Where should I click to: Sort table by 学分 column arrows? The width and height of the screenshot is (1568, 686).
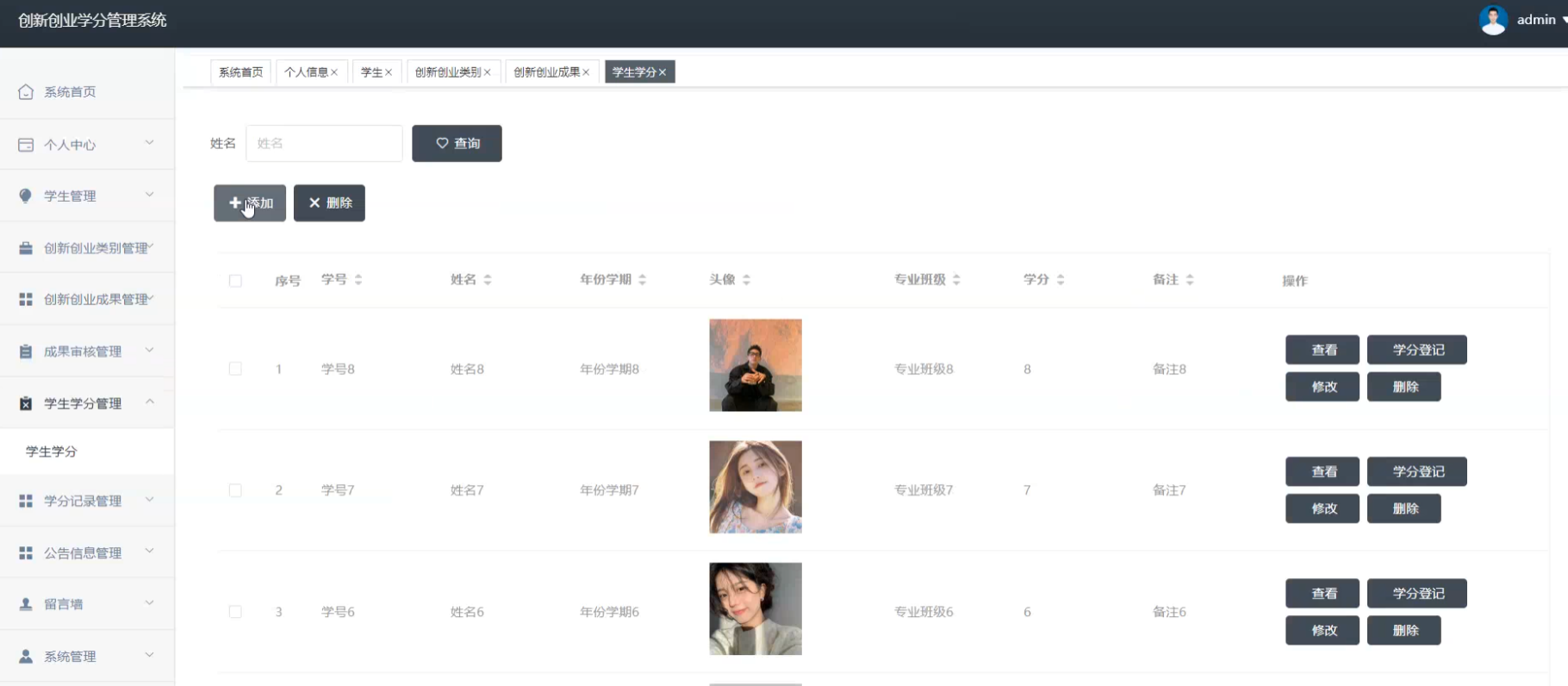point(1061,279)
